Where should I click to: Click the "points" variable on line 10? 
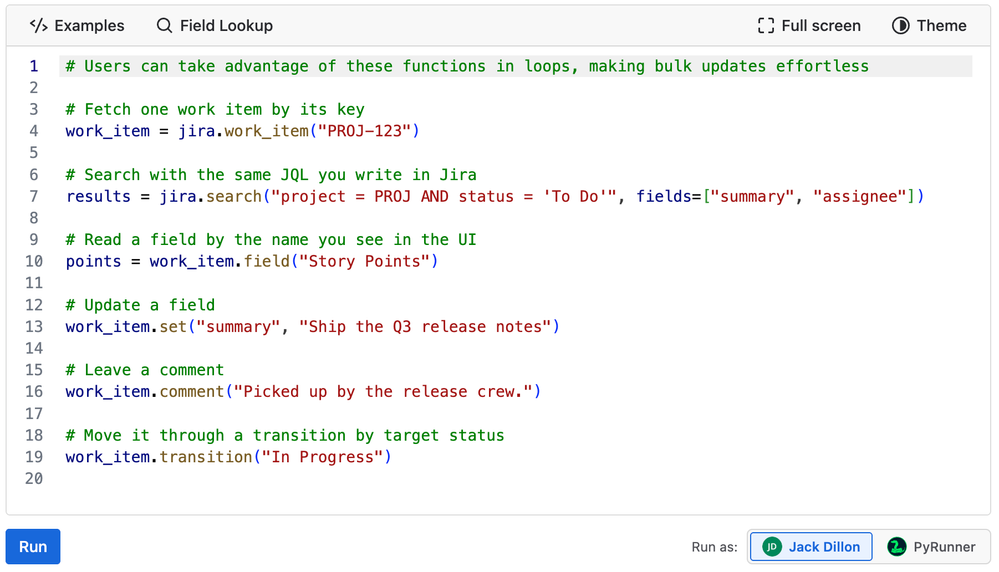(x=93, y=261)
